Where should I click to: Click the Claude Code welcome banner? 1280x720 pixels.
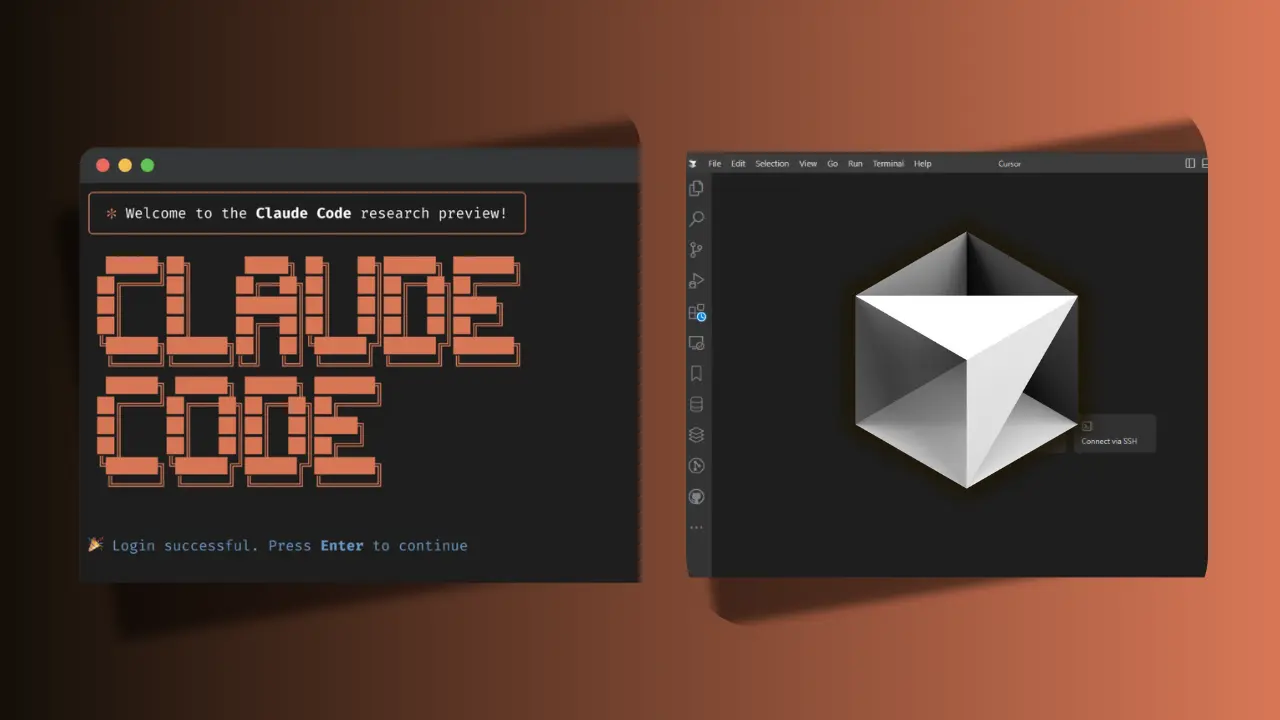[307, 213]
